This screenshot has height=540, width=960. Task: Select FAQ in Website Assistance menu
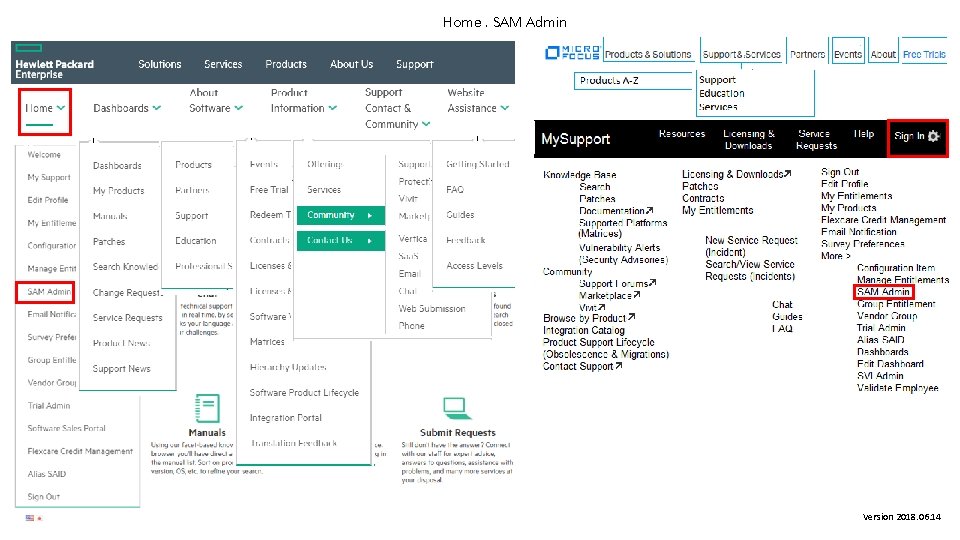click(x=455, y=190)
